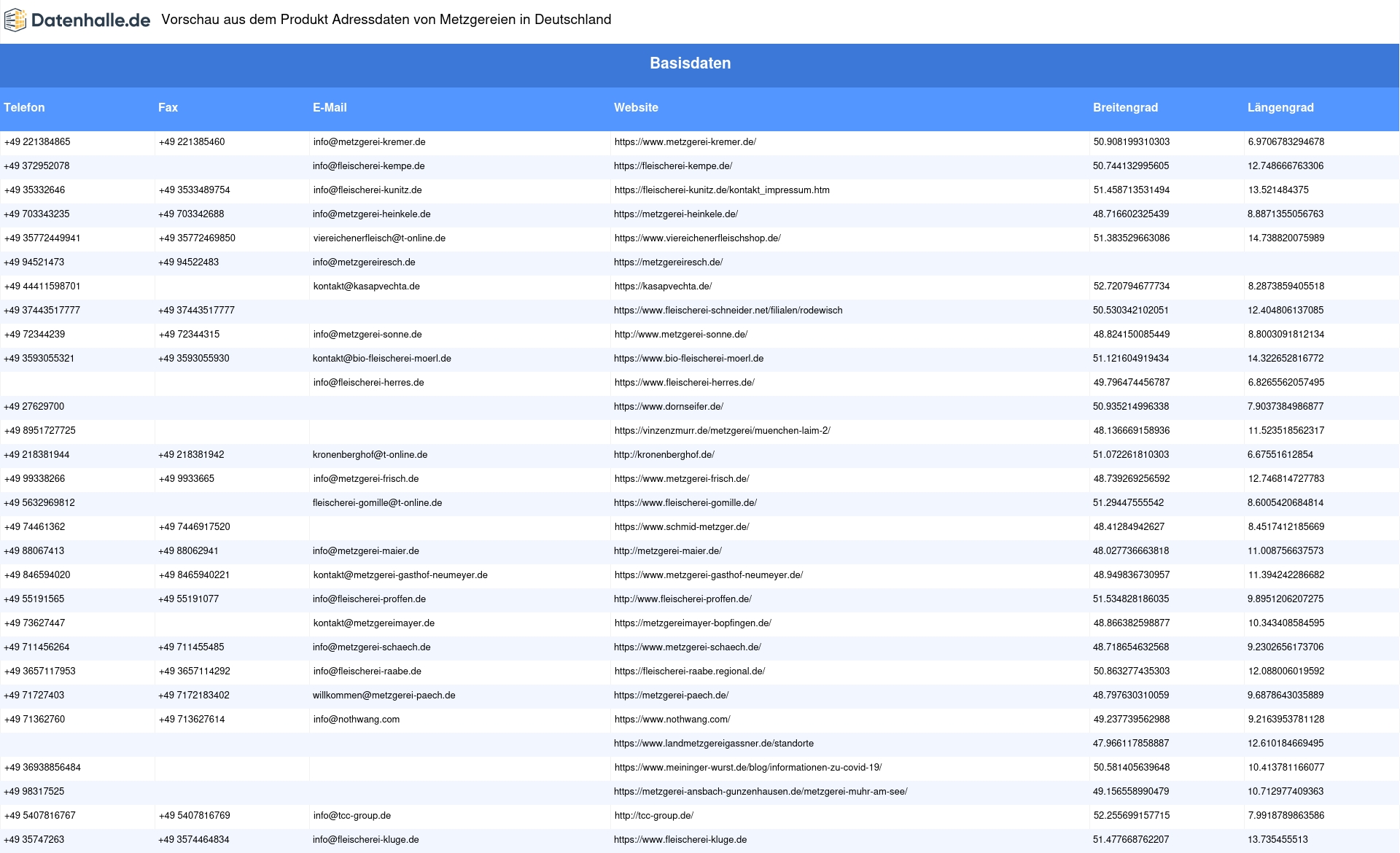Open website https://fleischerei-kempe.de/
Image resolution: width=1400 pixels, height=853 pixels.
click(x=673, y=166)
